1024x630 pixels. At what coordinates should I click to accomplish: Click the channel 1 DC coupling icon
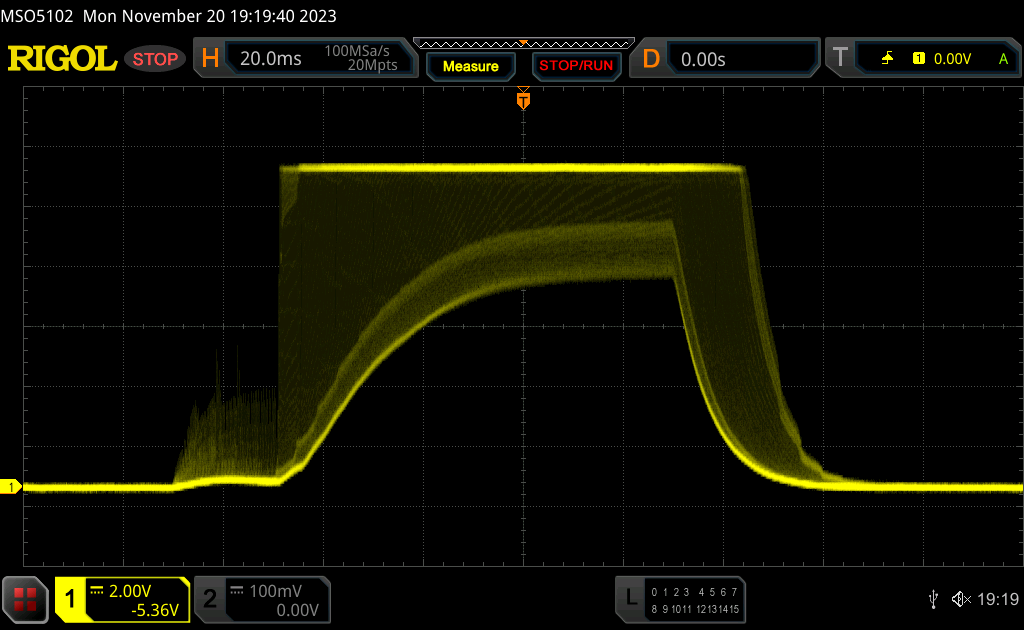(97, 591)
